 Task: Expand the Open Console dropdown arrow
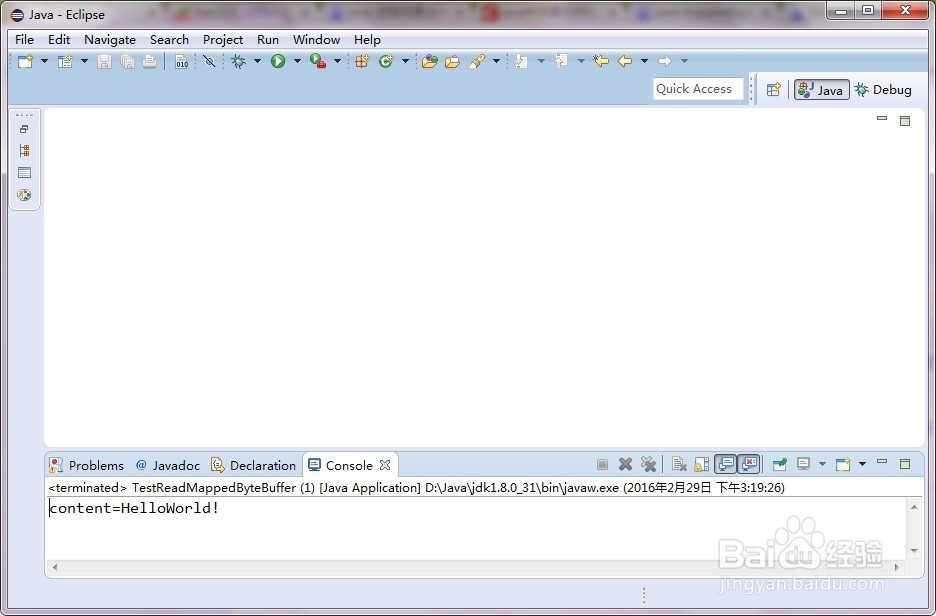[863, 464]
